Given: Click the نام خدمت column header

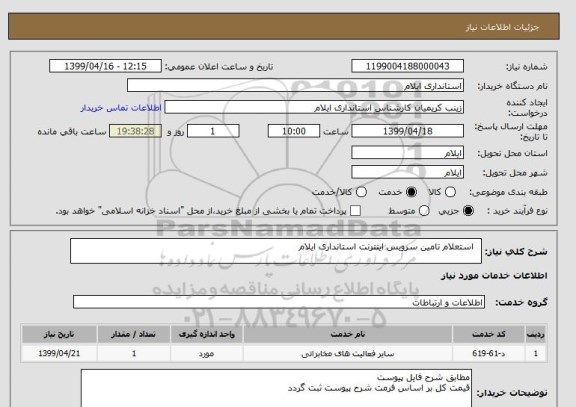Looking at the screenshot, I should coord(348,334).
